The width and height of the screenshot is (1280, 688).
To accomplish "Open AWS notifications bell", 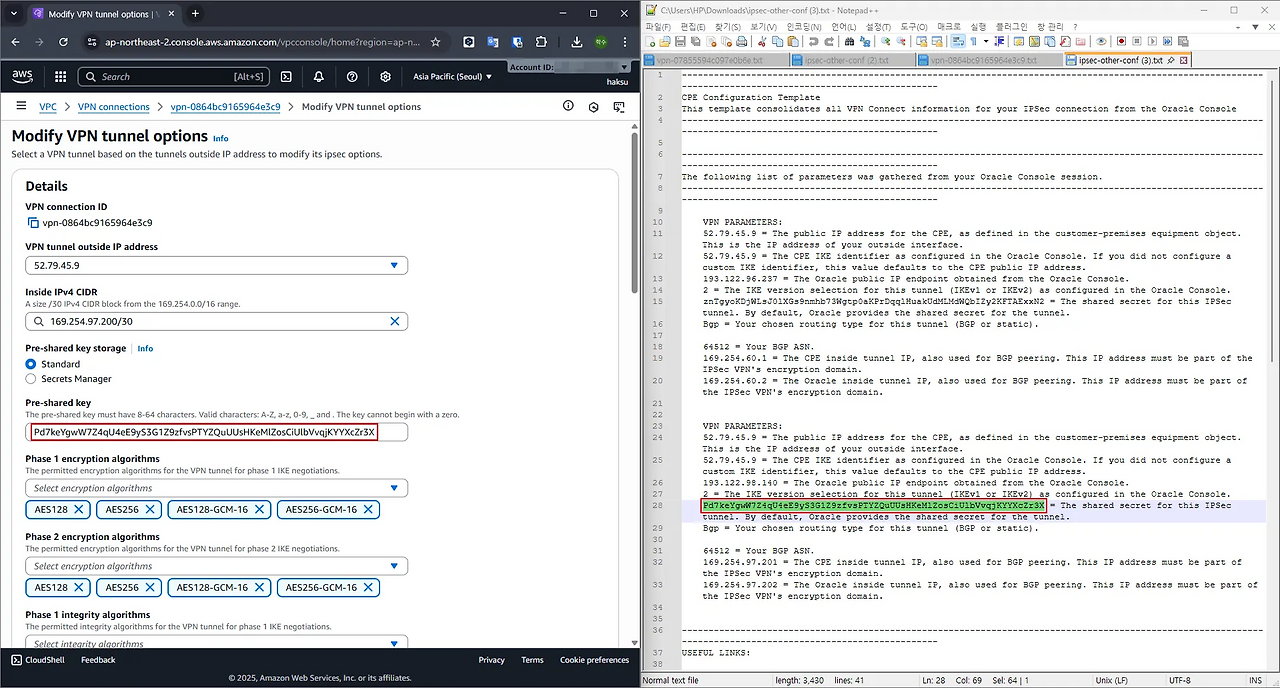I will tap(318, 77).
